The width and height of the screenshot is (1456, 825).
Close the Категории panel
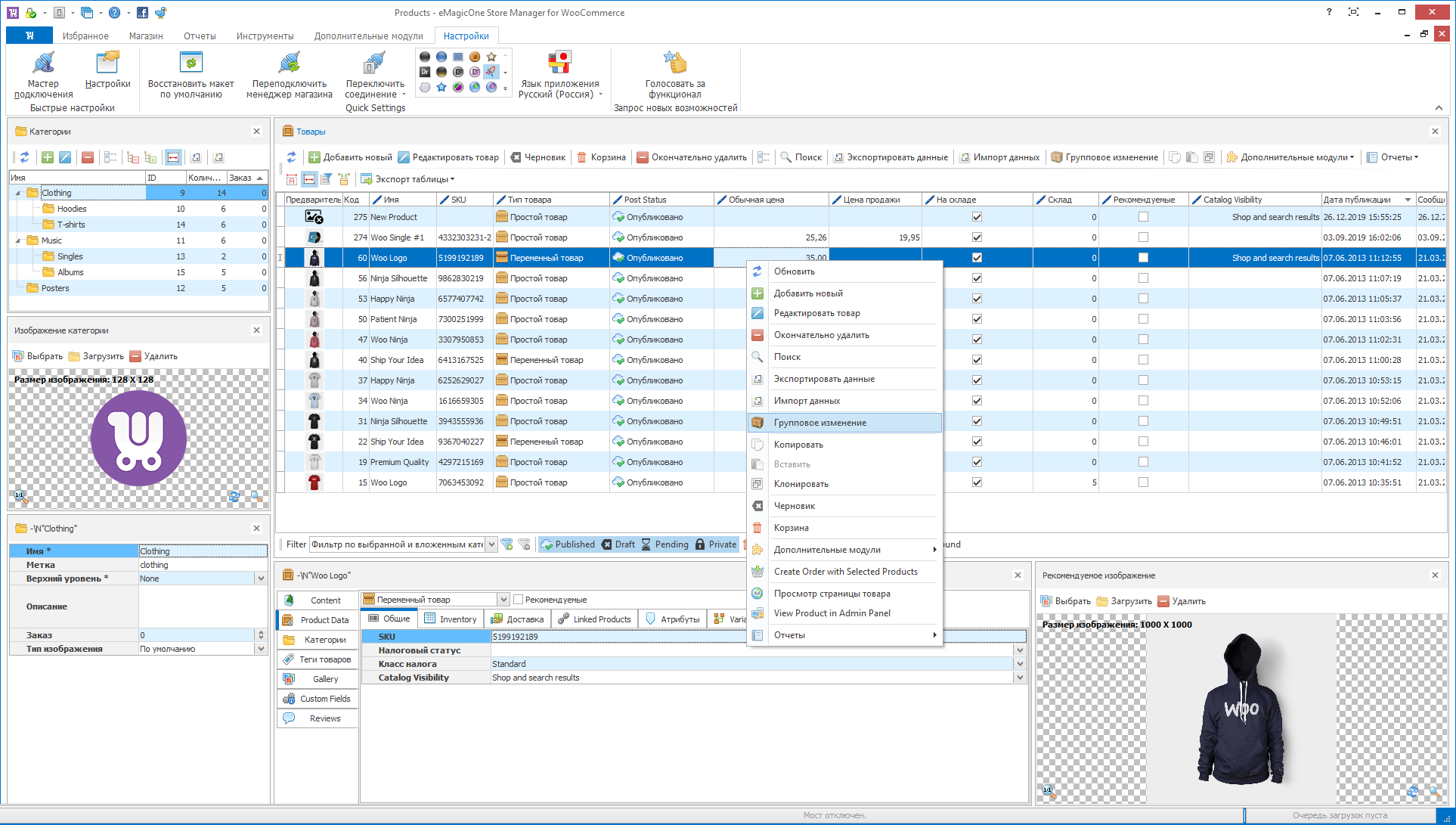256,132
